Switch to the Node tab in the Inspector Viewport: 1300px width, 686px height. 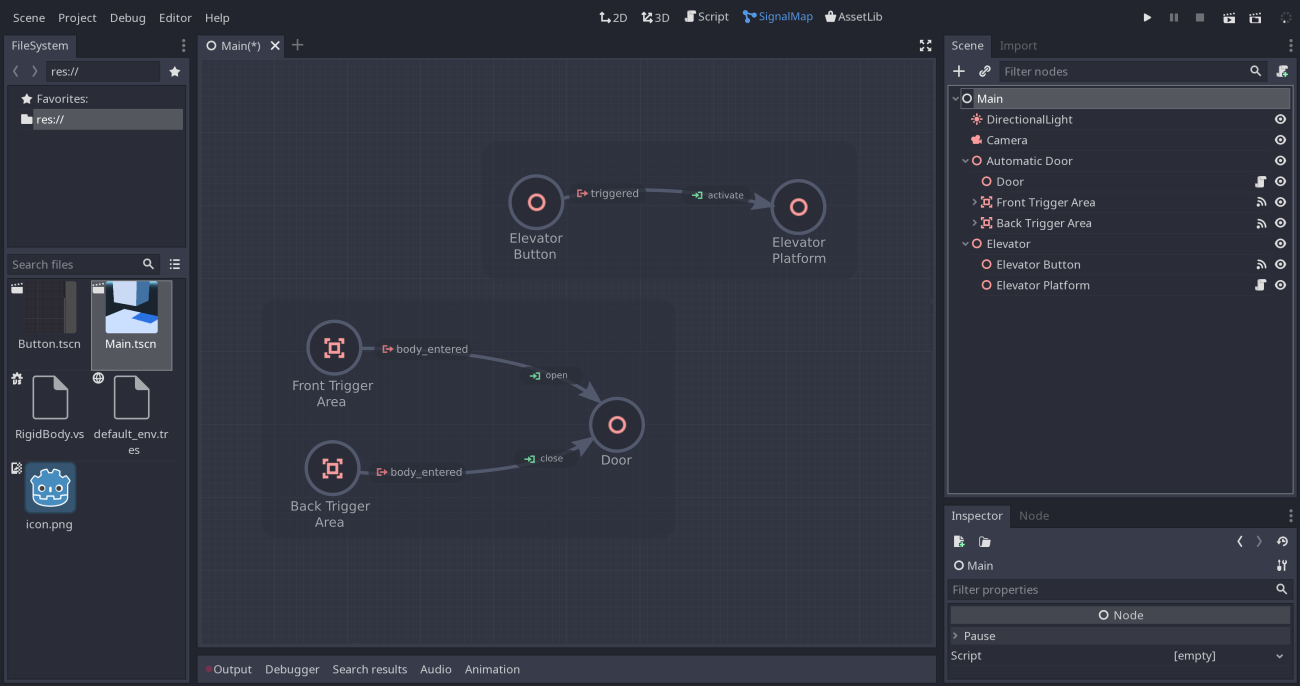click(x=1033, y=515)
